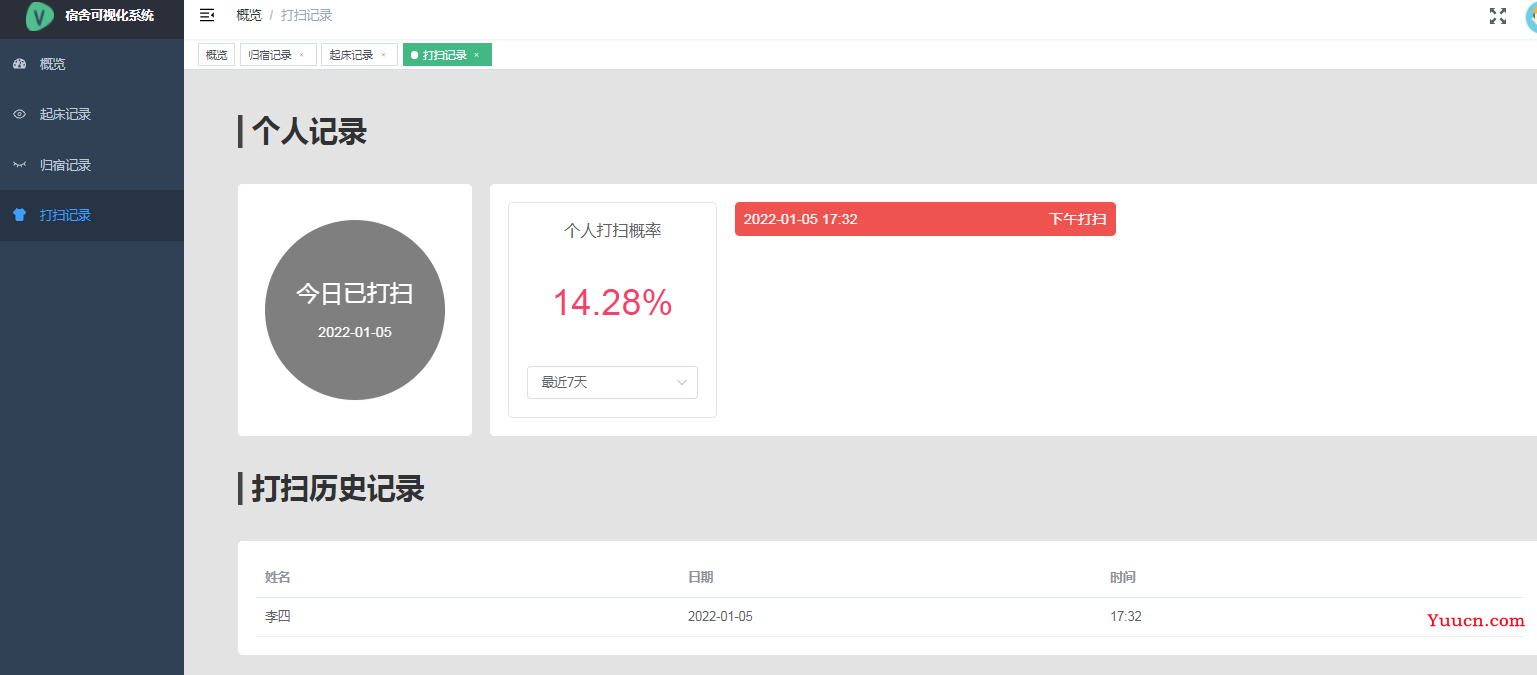Image resolution: width=1537 pixels, height=675 pixels.
Task: Click the 个人打扫概率 card title
Action: pyautogui.click(x=612, y=230)
